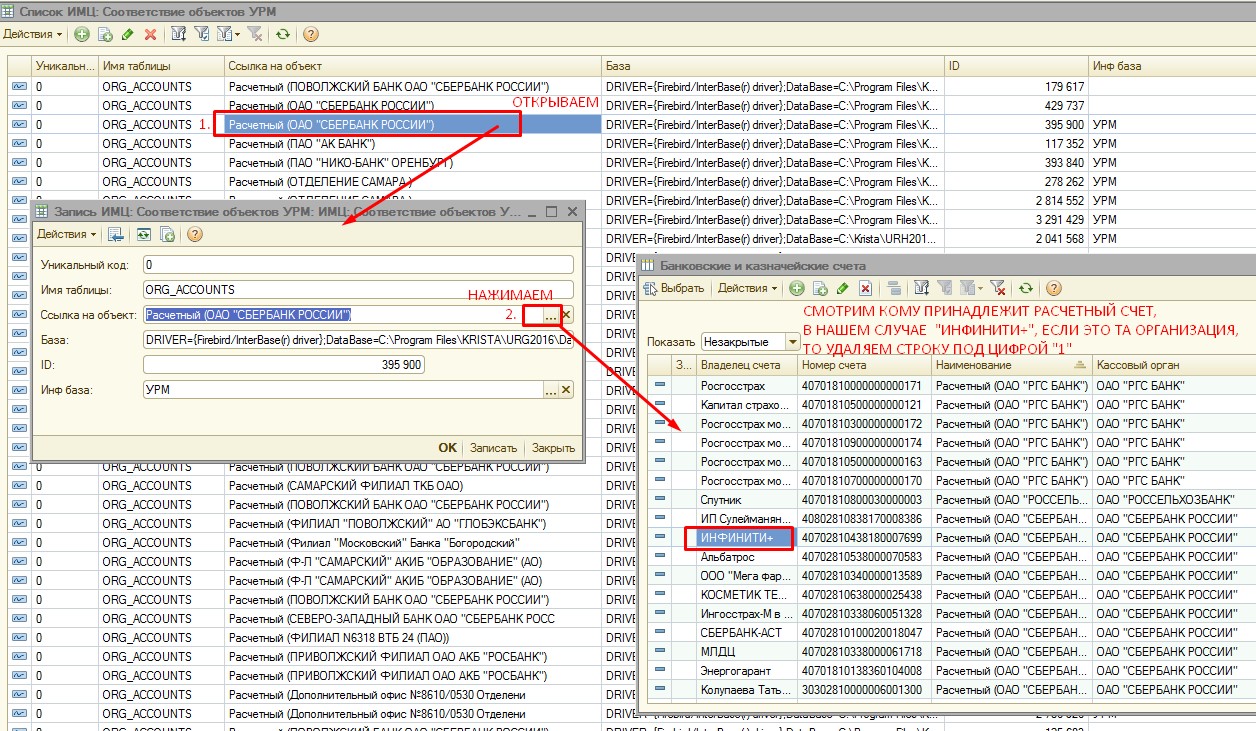Click help question icon in record dialog toolbar

coord(195,235)
